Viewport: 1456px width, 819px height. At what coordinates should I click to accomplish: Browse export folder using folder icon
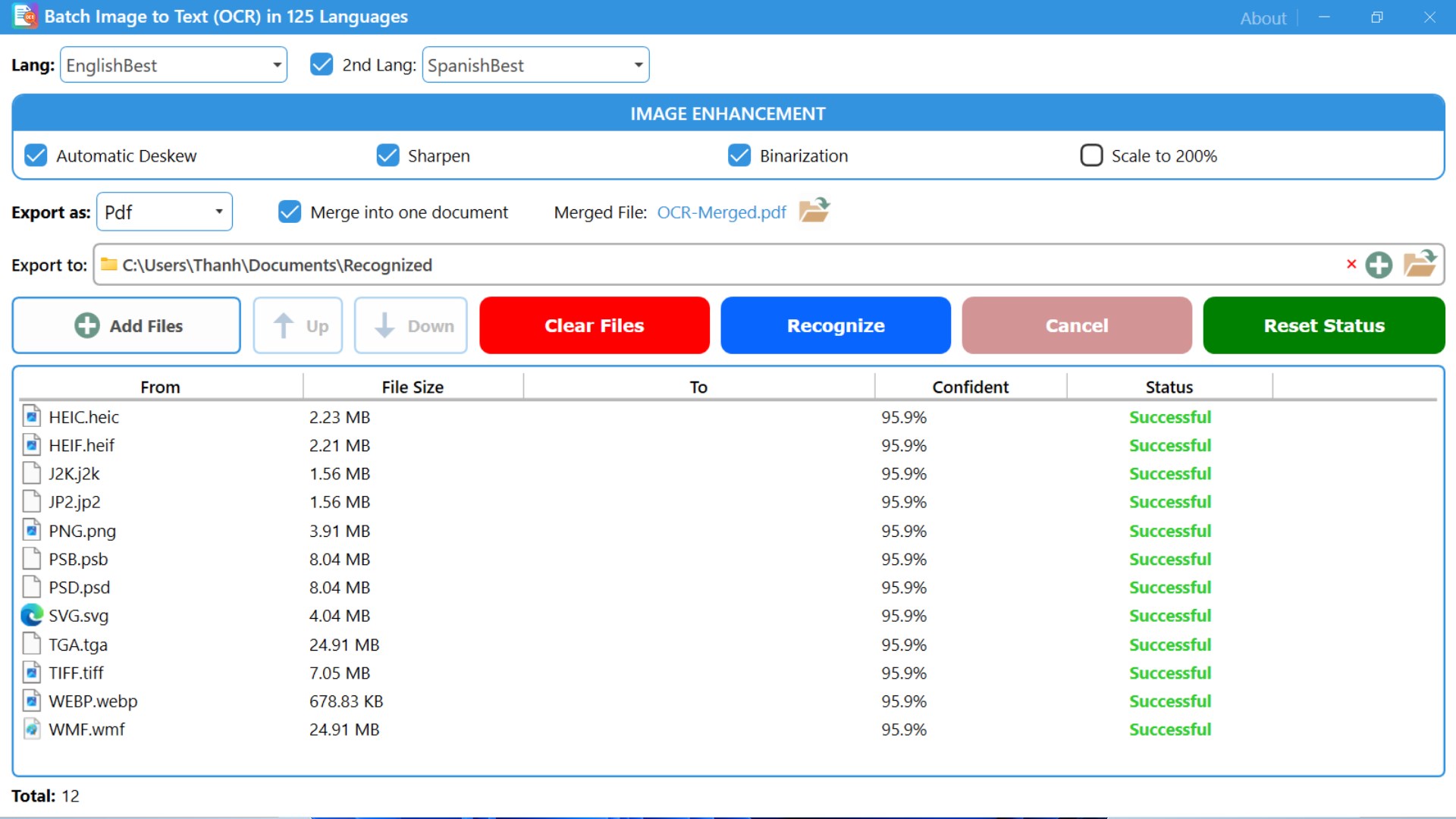1420,264
